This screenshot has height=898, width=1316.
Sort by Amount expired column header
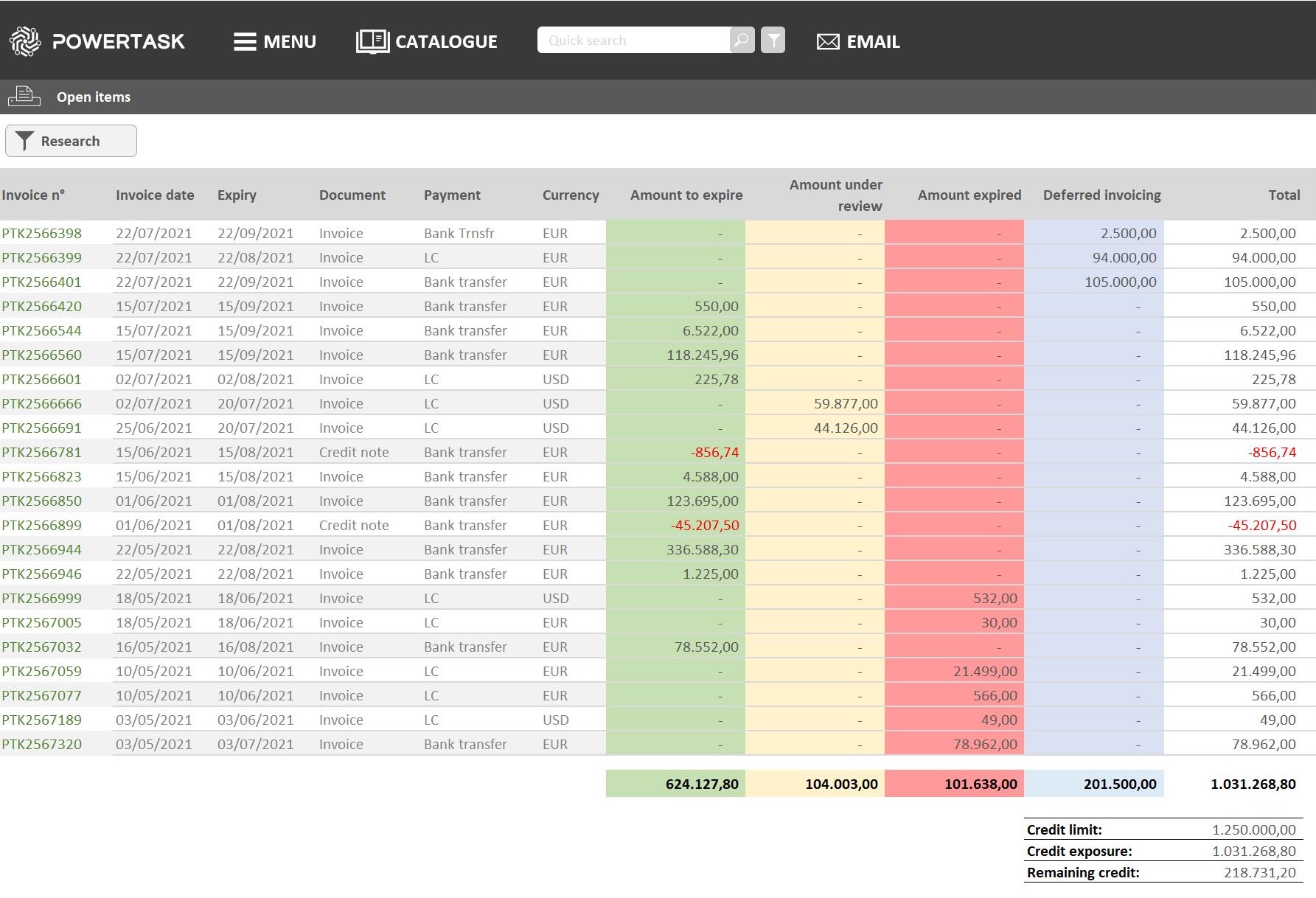tap(969, 195)
